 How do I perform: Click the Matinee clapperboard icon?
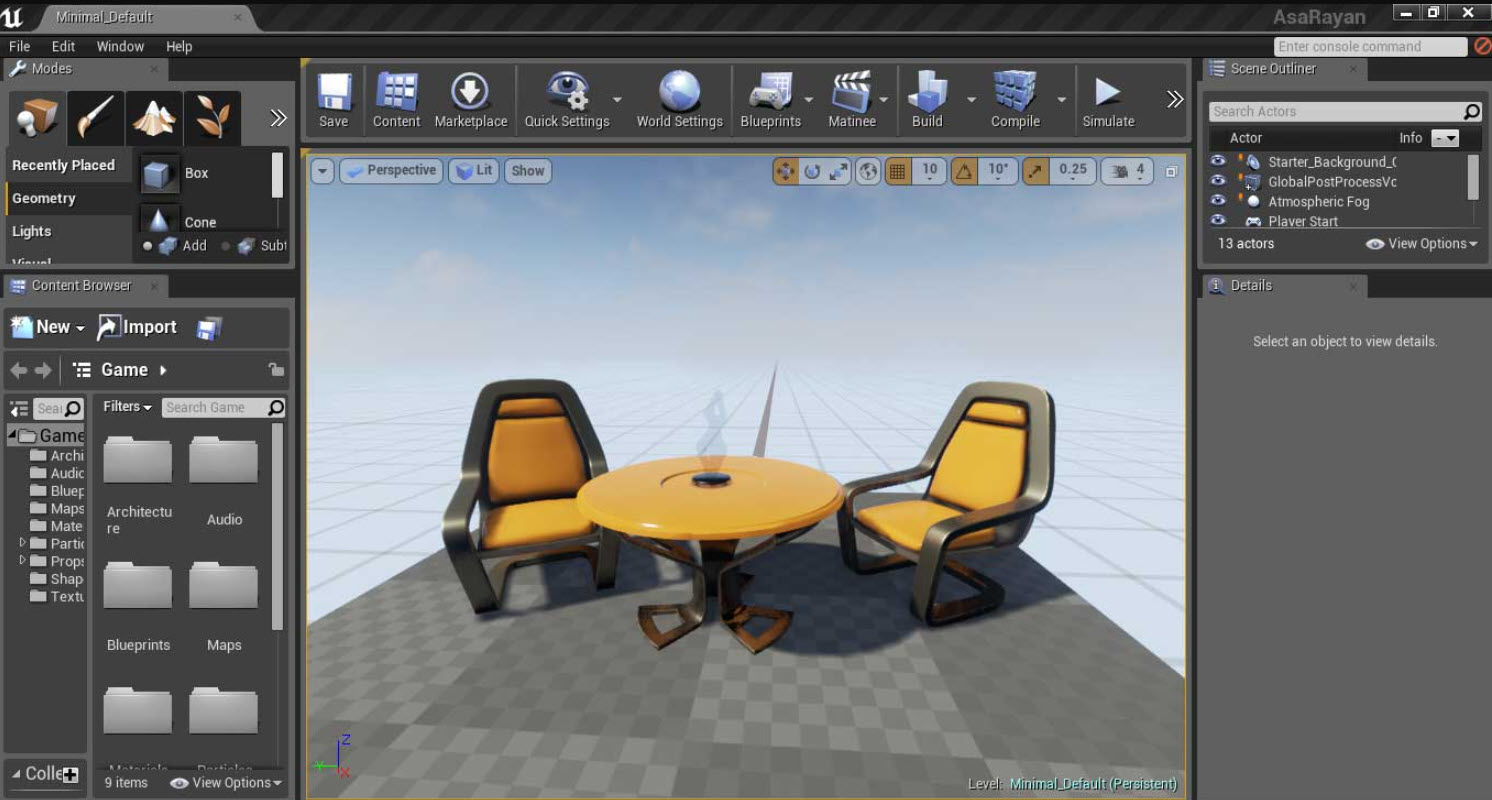(852, 100)
